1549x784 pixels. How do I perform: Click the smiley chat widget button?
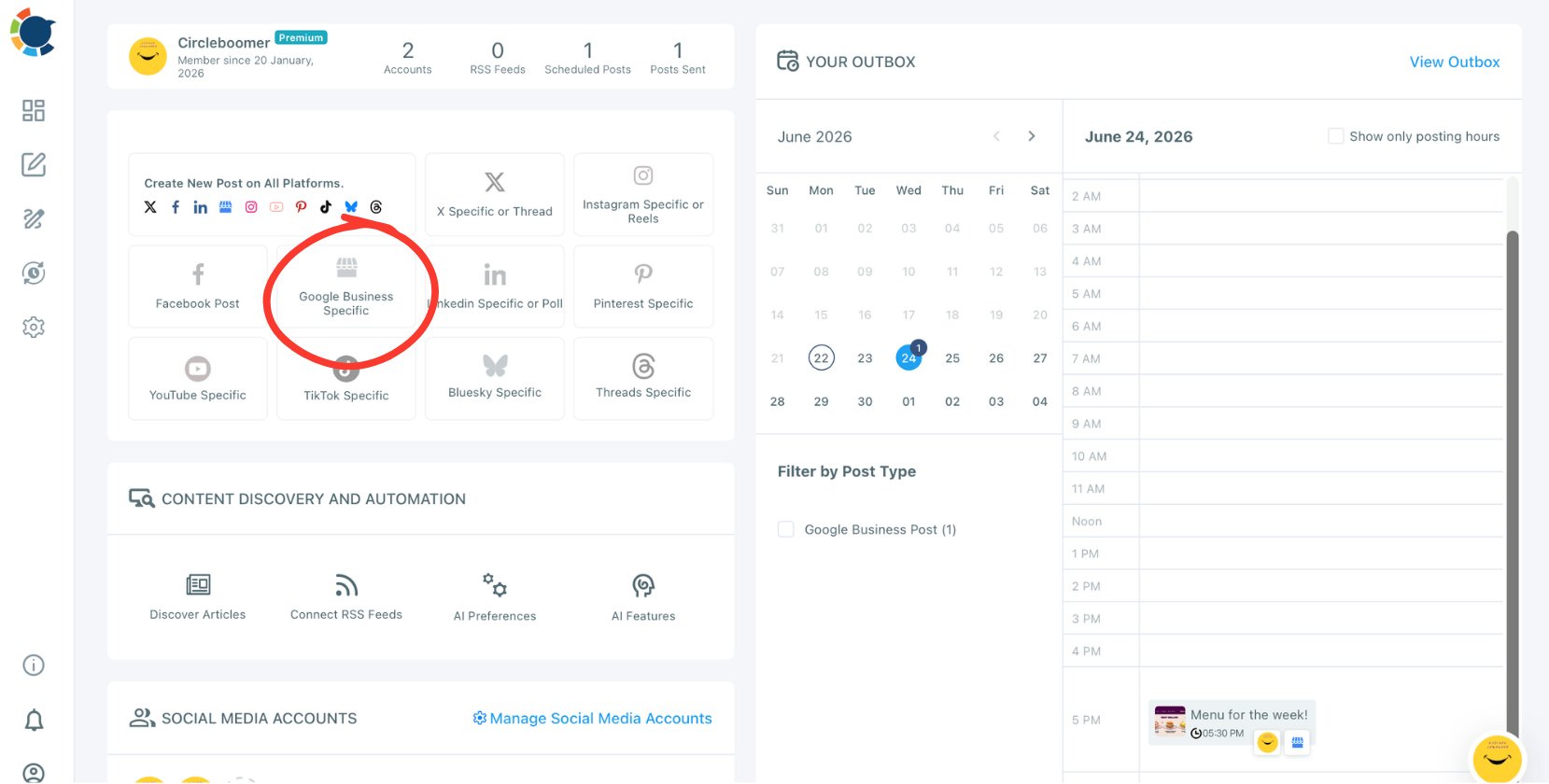[x=1498, y=758]
